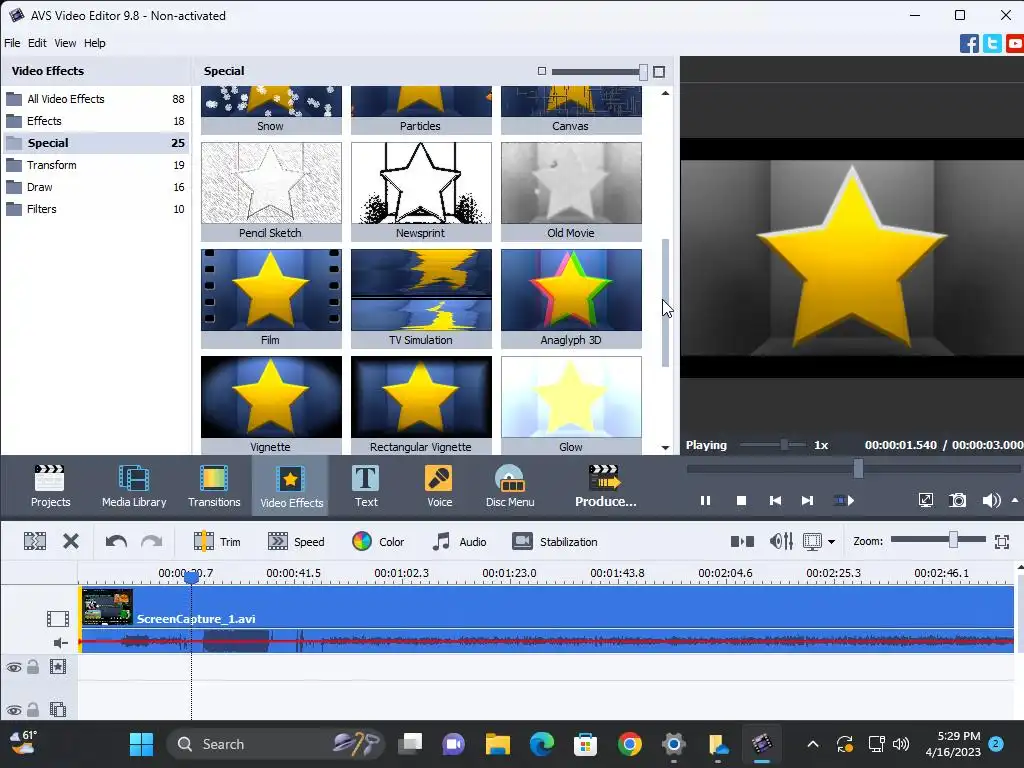Open the Speed tool
This screenshot has height=768, width=1024.
click(296, 541)
